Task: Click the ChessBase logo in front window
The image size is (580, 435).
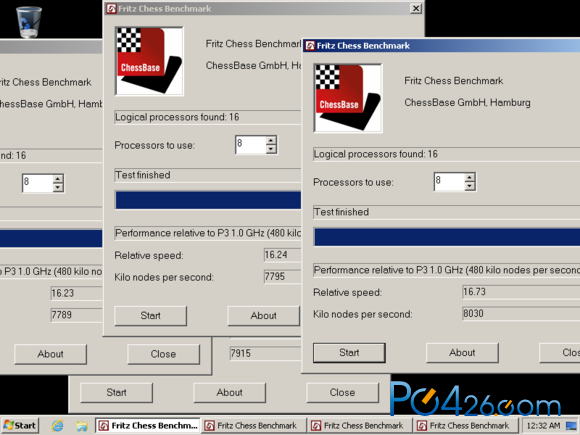Action: point(348,98)
